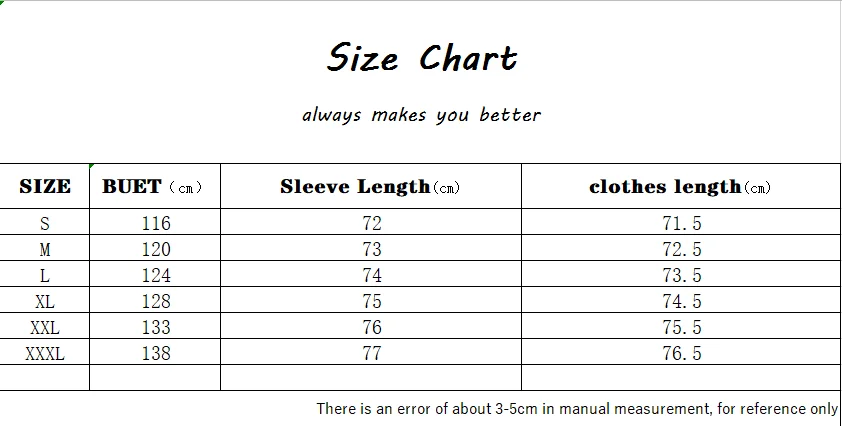Click the manual measurement error note
842x426 pixels.
577,408
